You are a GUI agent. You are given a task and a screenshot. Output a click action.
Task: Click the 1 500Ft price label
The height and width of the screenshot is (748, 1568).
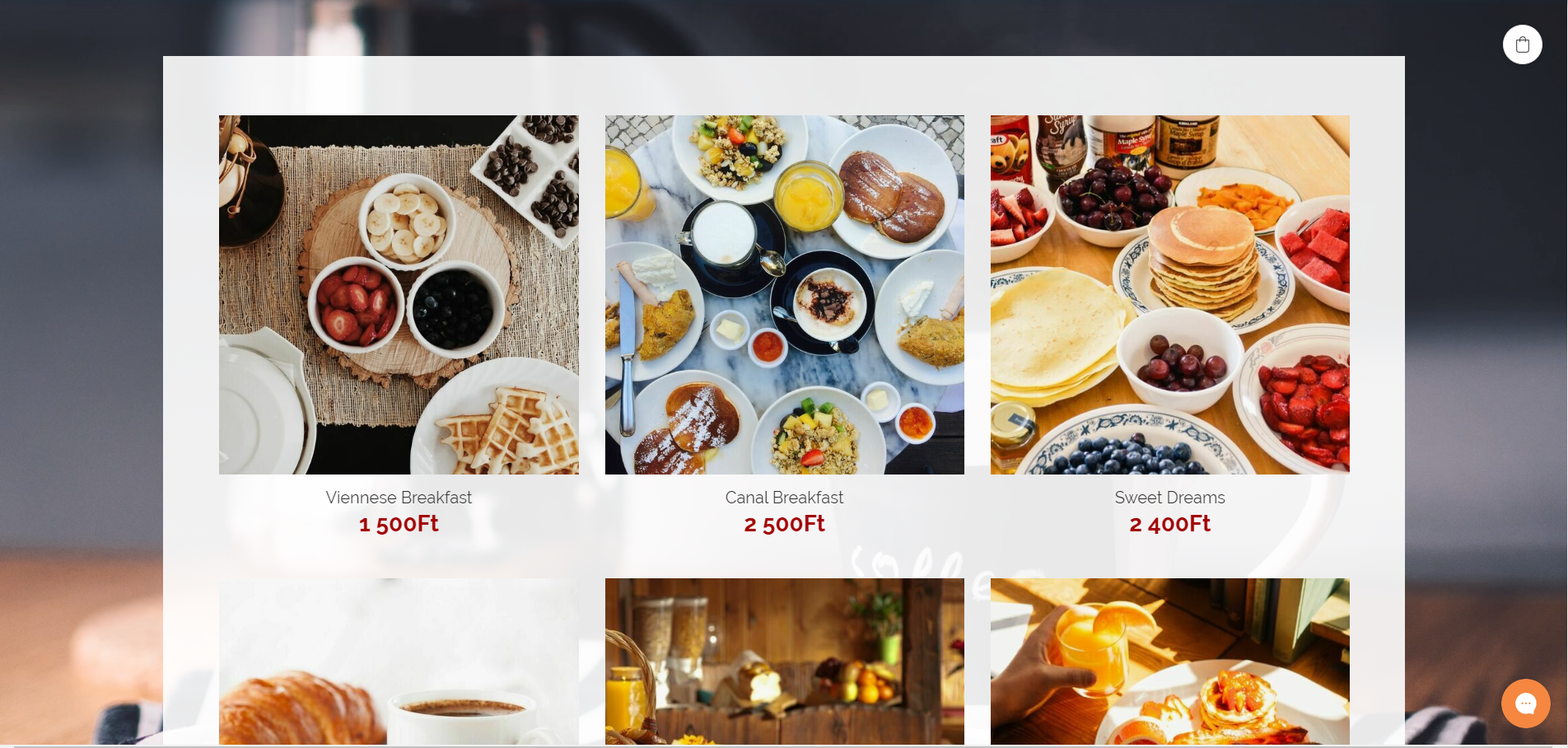(399, 524)
